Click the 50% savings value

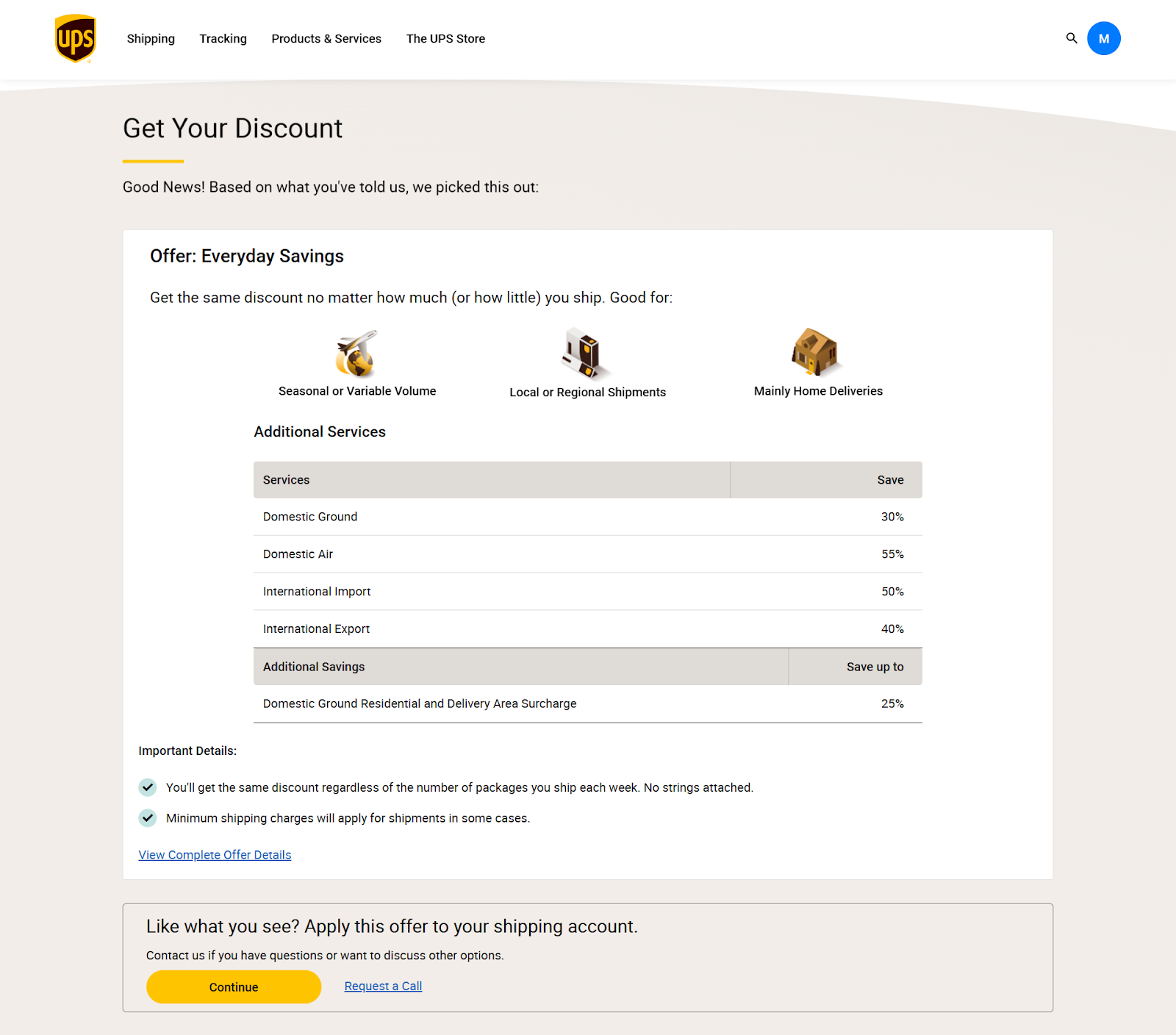click(x=892, y=592)
